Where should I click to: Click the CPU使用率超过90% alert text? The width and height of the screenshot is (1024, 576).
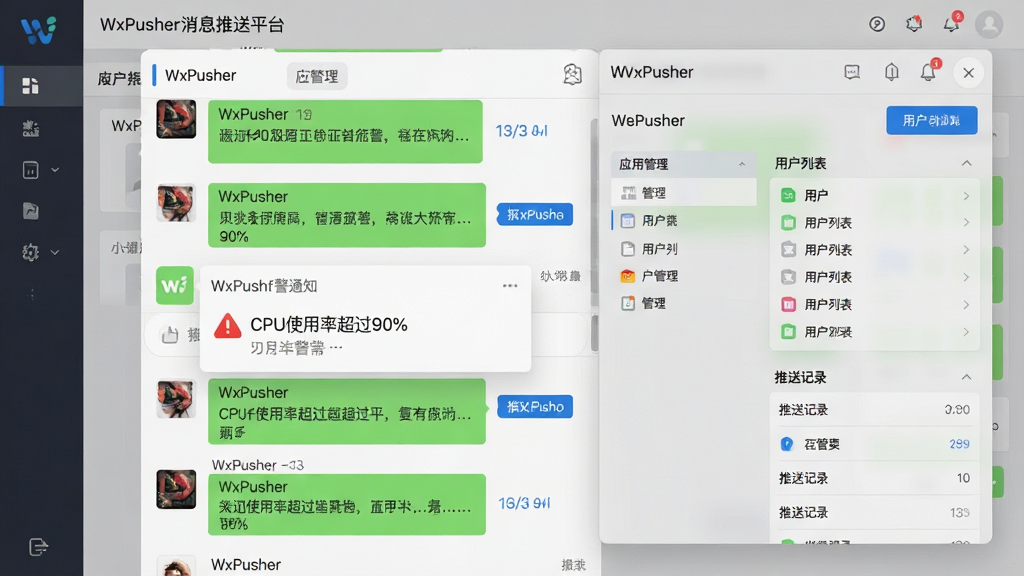pyautogui.click(x=328, y=325)
